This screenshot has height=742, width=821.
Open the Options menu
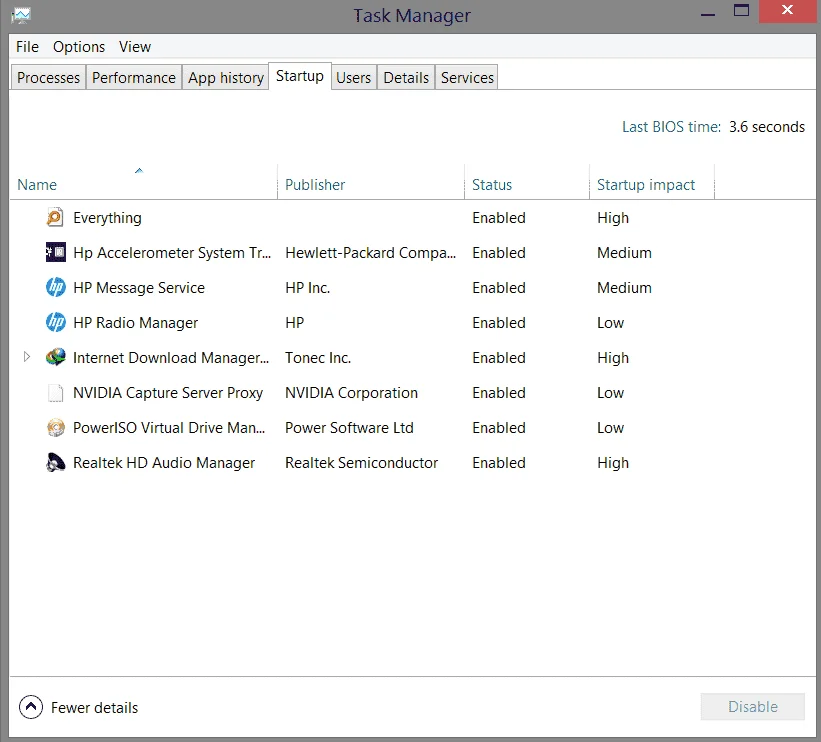(x=79, y=47)
